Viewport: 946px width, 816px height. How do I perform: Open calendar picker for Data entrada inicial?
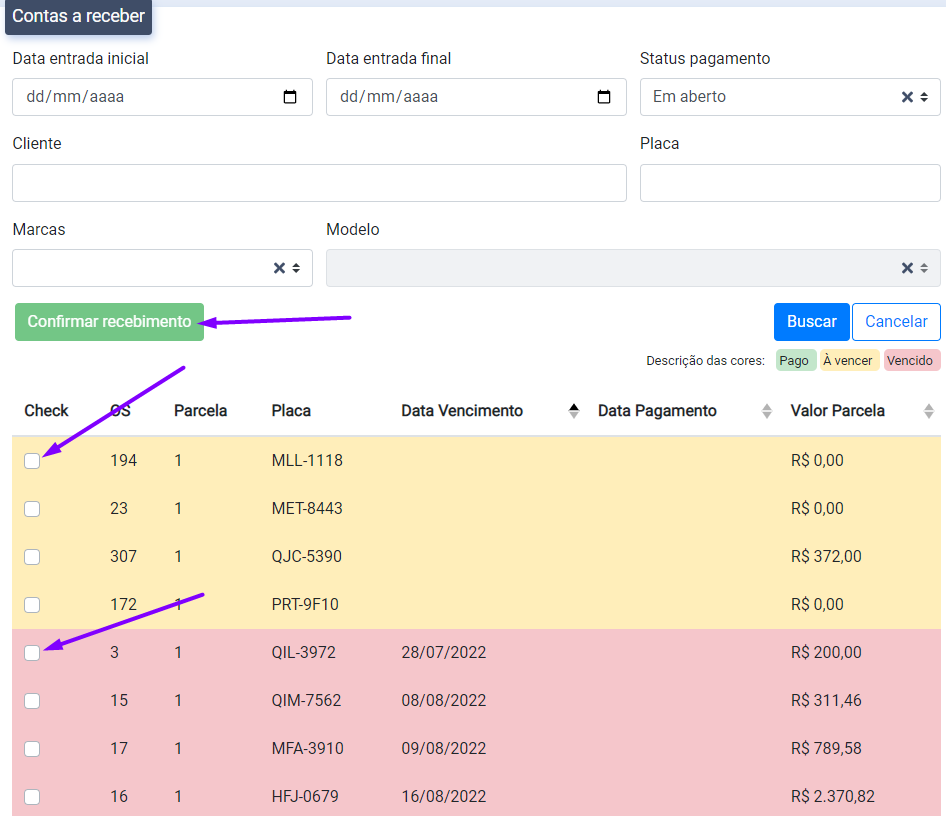(x=290, y=97)
